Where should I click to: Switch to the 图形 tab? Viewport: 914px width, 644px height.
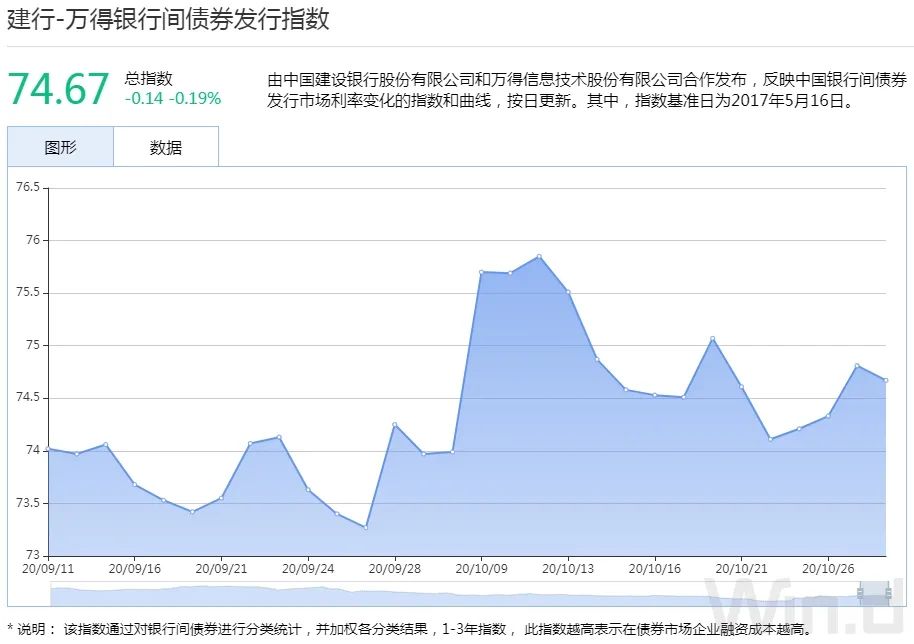coord(61,147)
